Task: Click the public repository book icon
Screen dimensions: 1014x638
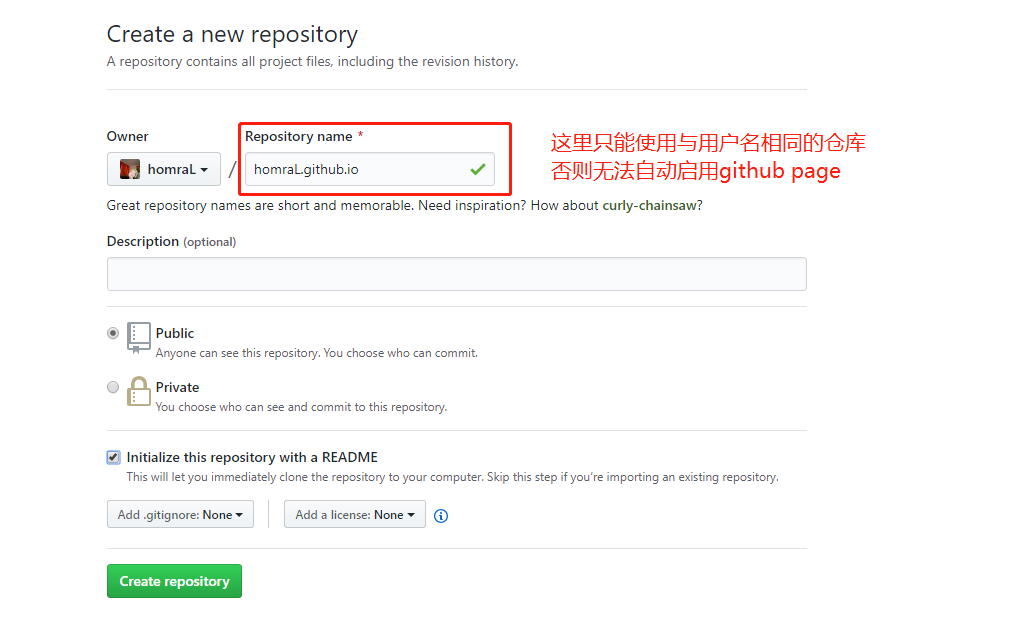Action: tap(139, 337)
